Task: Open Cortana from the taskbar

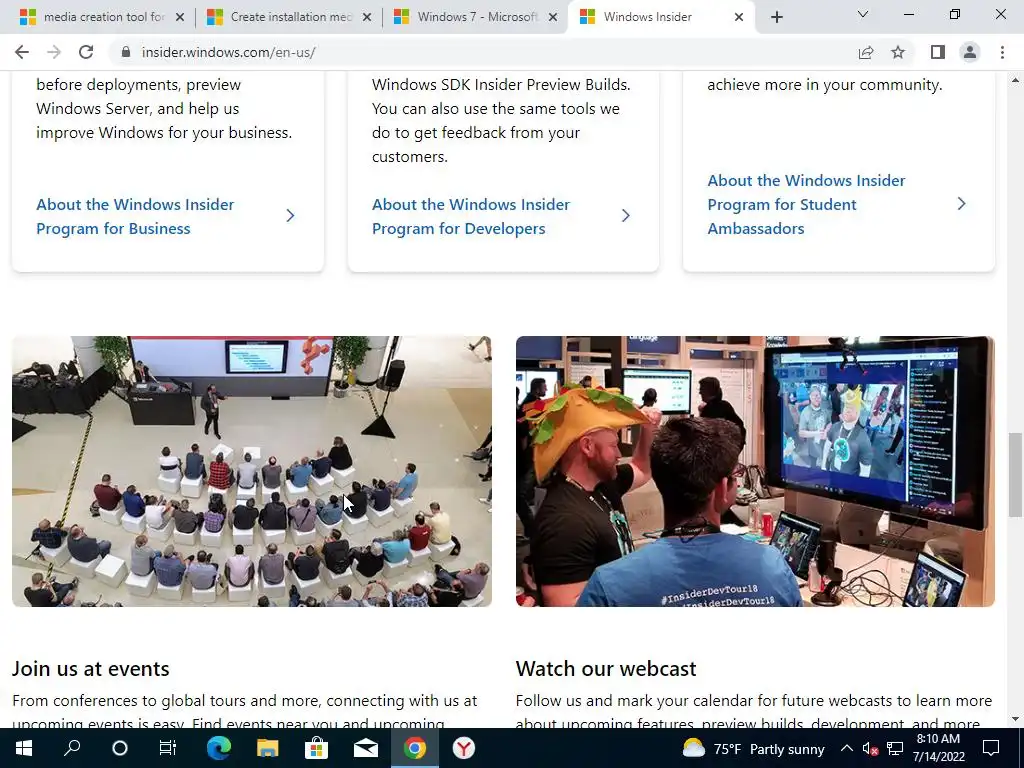Action: coord(120,748)
